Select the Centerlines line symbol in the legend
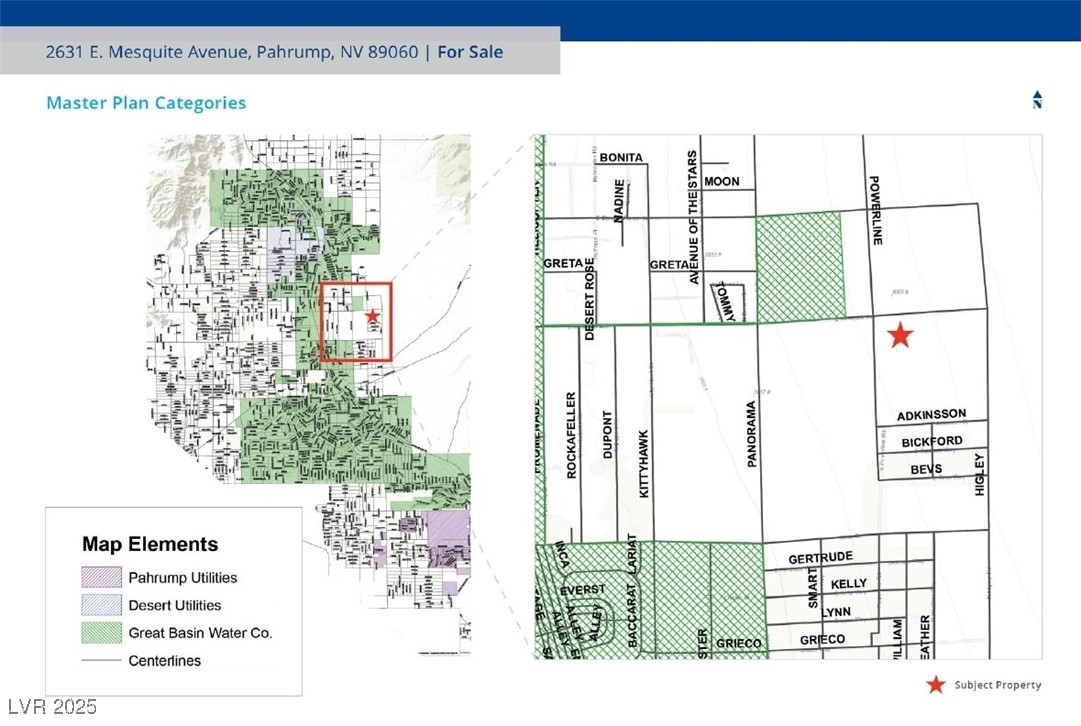Image resolution: width=1081 pixels, height=726 pixels. click(x=102, y=661)
